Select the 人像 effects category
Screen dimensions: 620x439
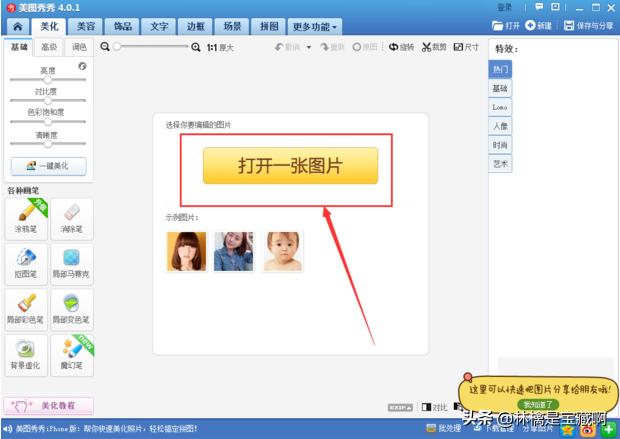click(x=500, y=126)
